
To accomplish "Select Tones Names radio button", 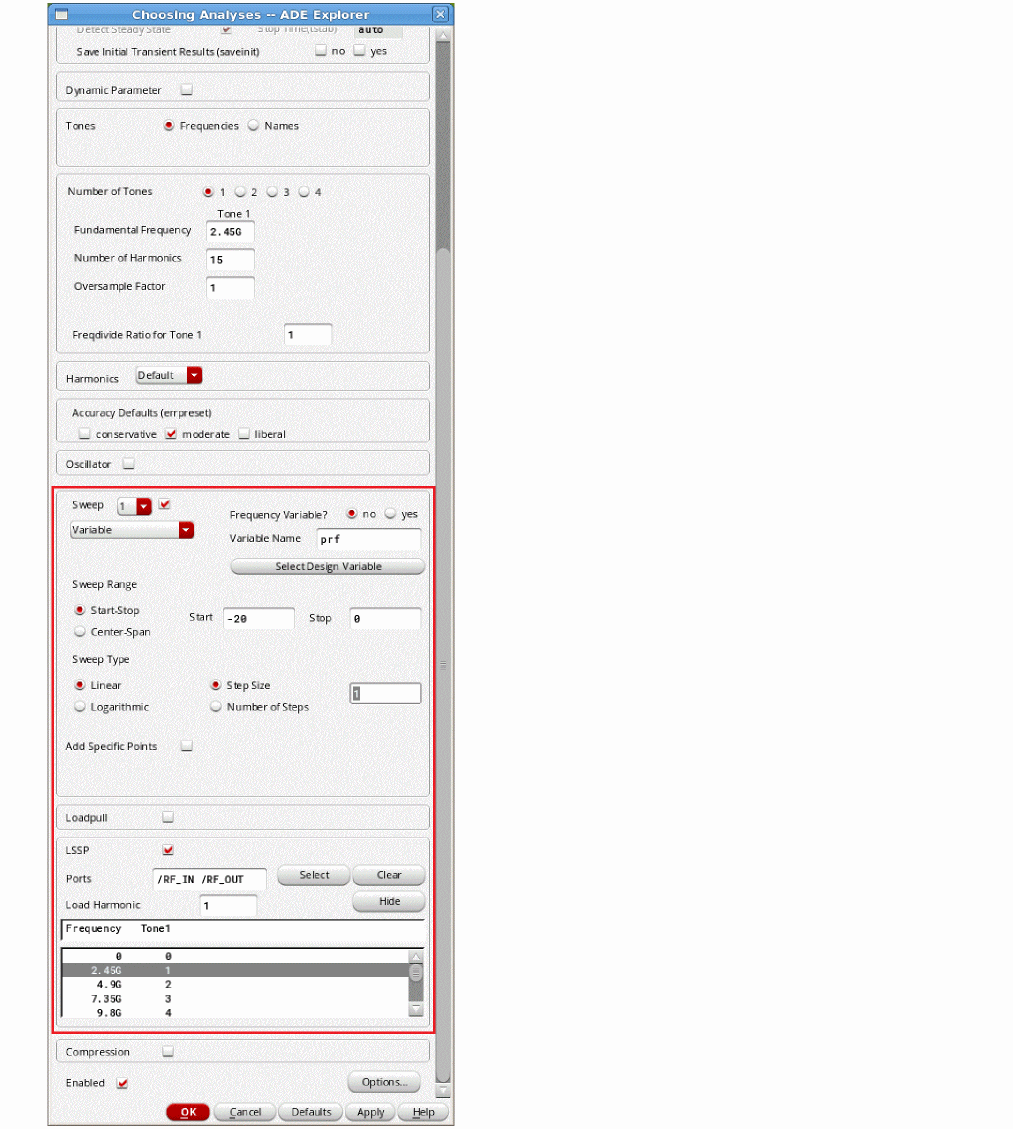I will (x=253, y=125).
